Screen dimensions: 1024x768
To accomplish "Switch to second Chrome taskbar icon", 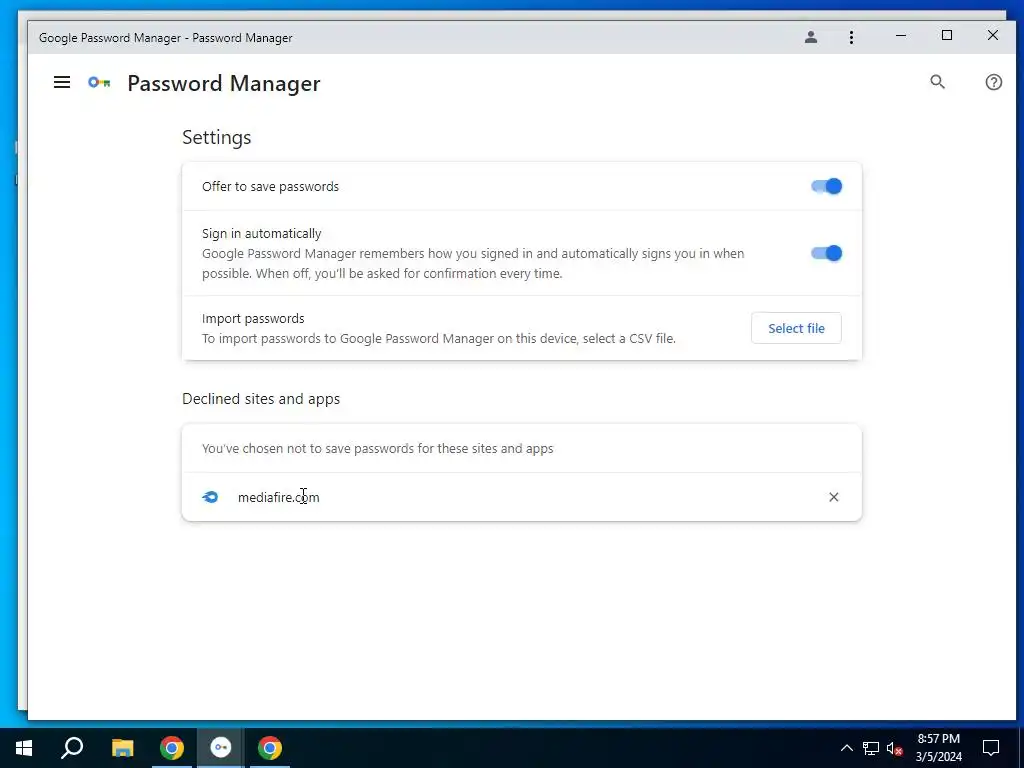I will pos(270,748).
